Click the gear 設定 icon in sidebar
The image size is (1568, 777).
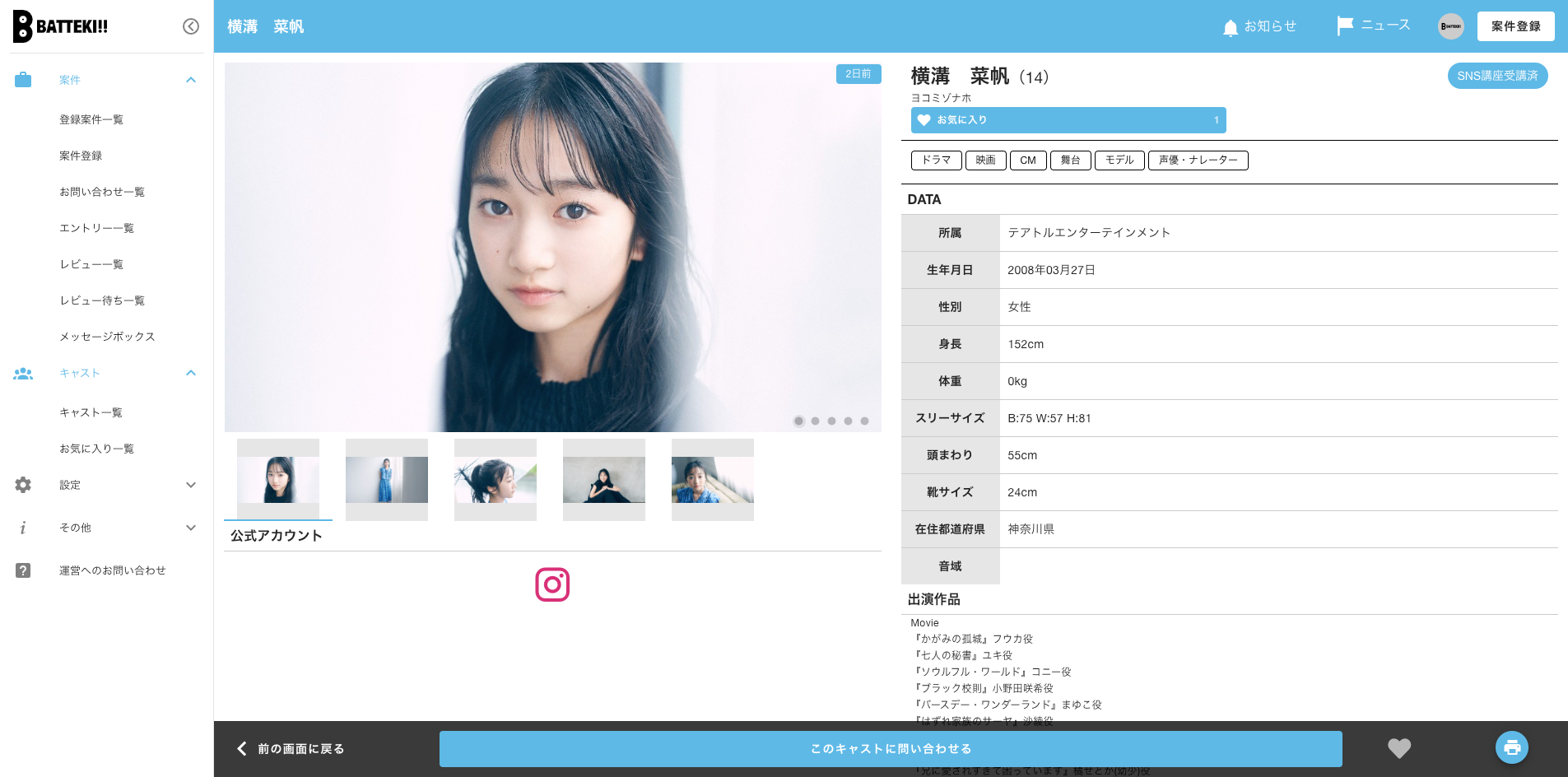23,485
